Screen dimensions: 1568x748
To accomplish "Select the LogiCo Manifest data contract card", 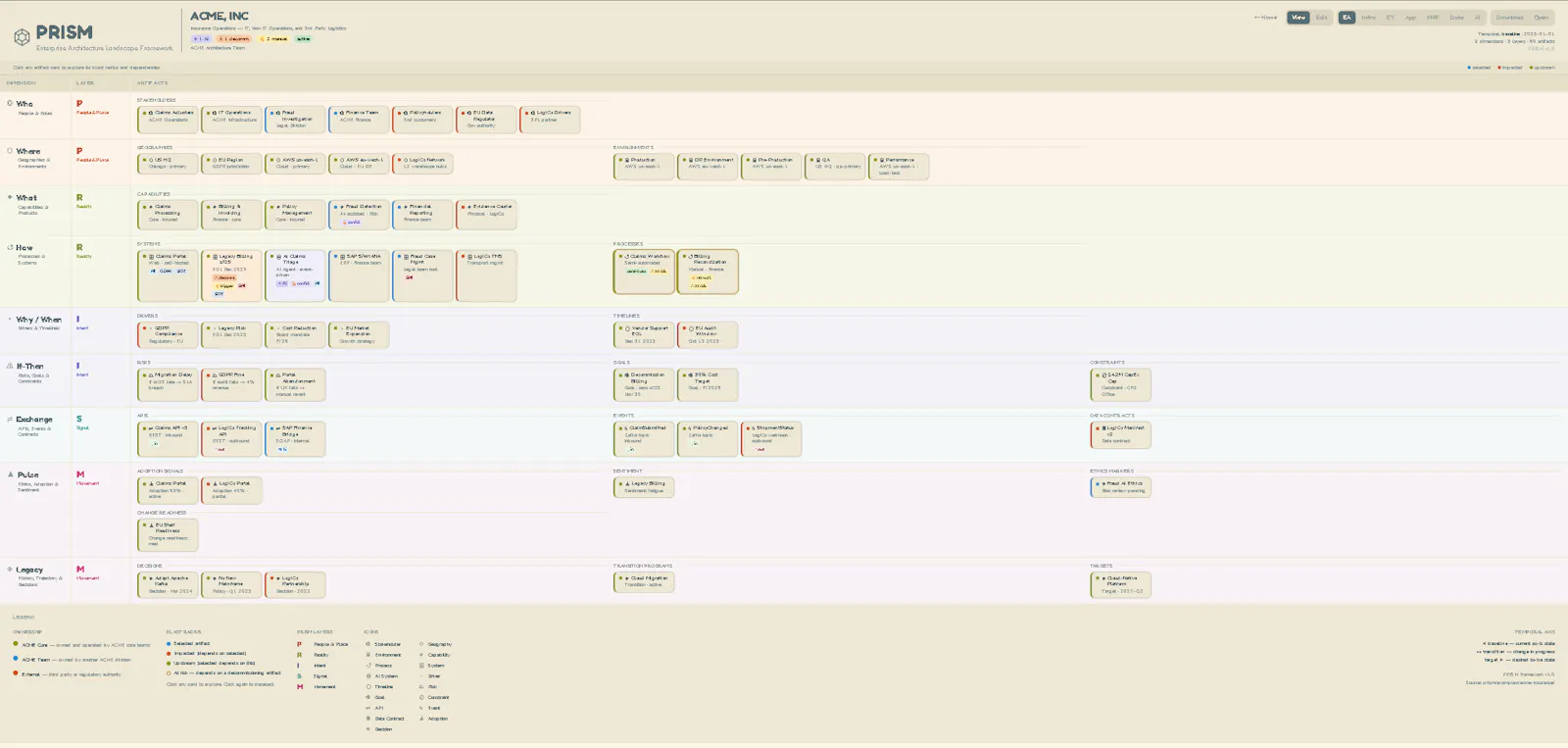I will [x=1120, y=435].
